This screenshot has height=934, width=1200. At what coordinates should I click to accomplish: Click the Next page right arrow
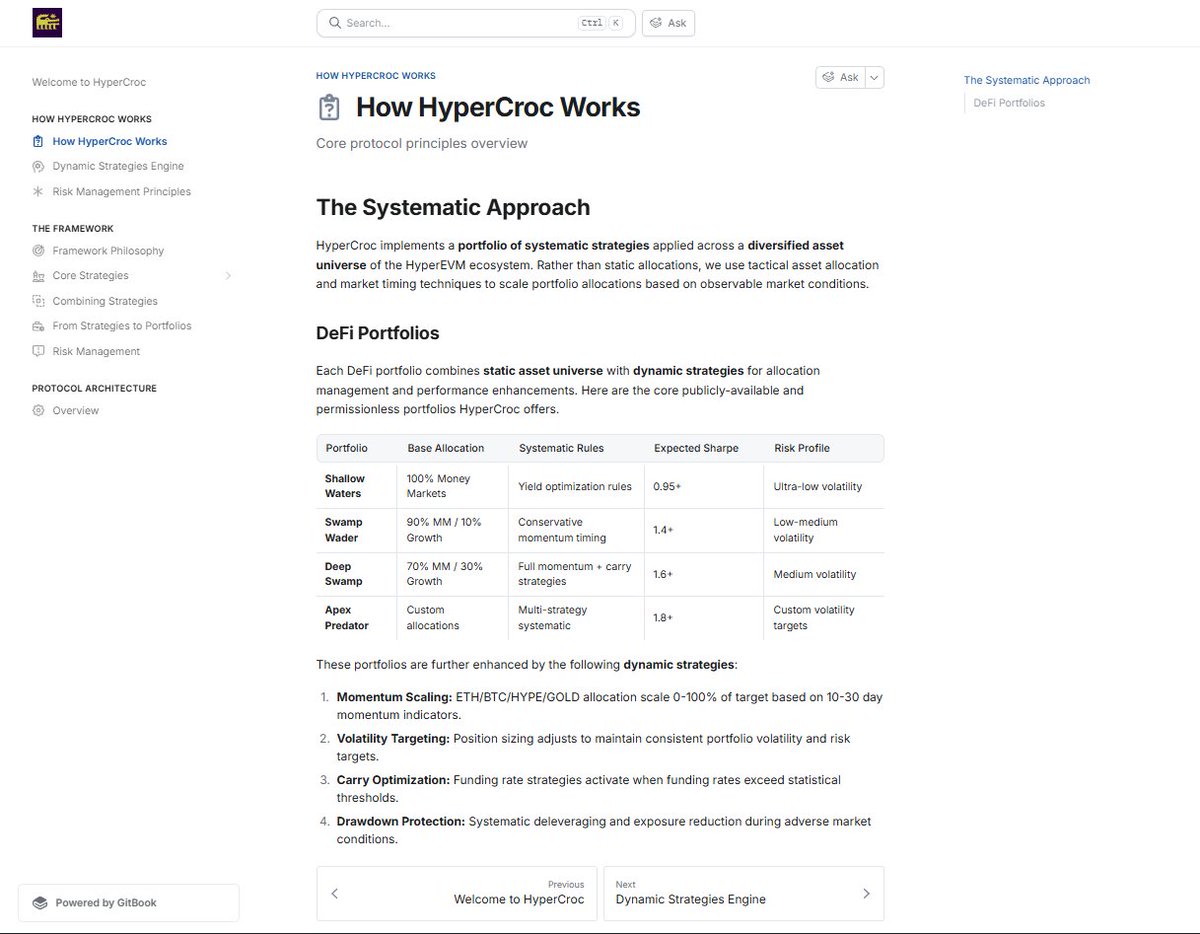click(x=866, y=893)
